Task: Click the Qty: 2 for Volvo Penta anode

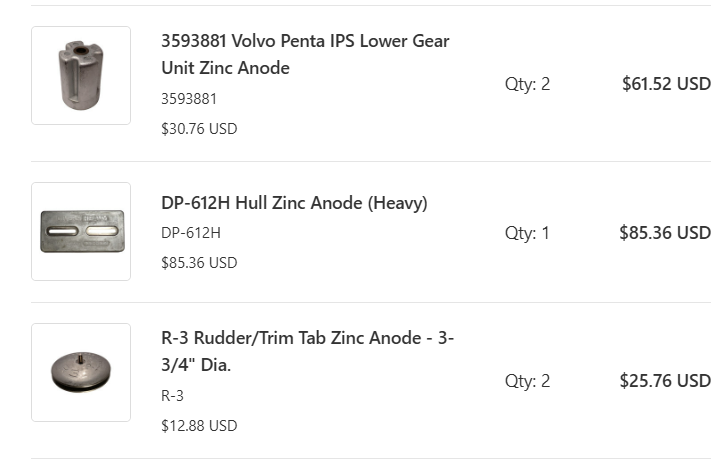Action: (x=527, y=84)
